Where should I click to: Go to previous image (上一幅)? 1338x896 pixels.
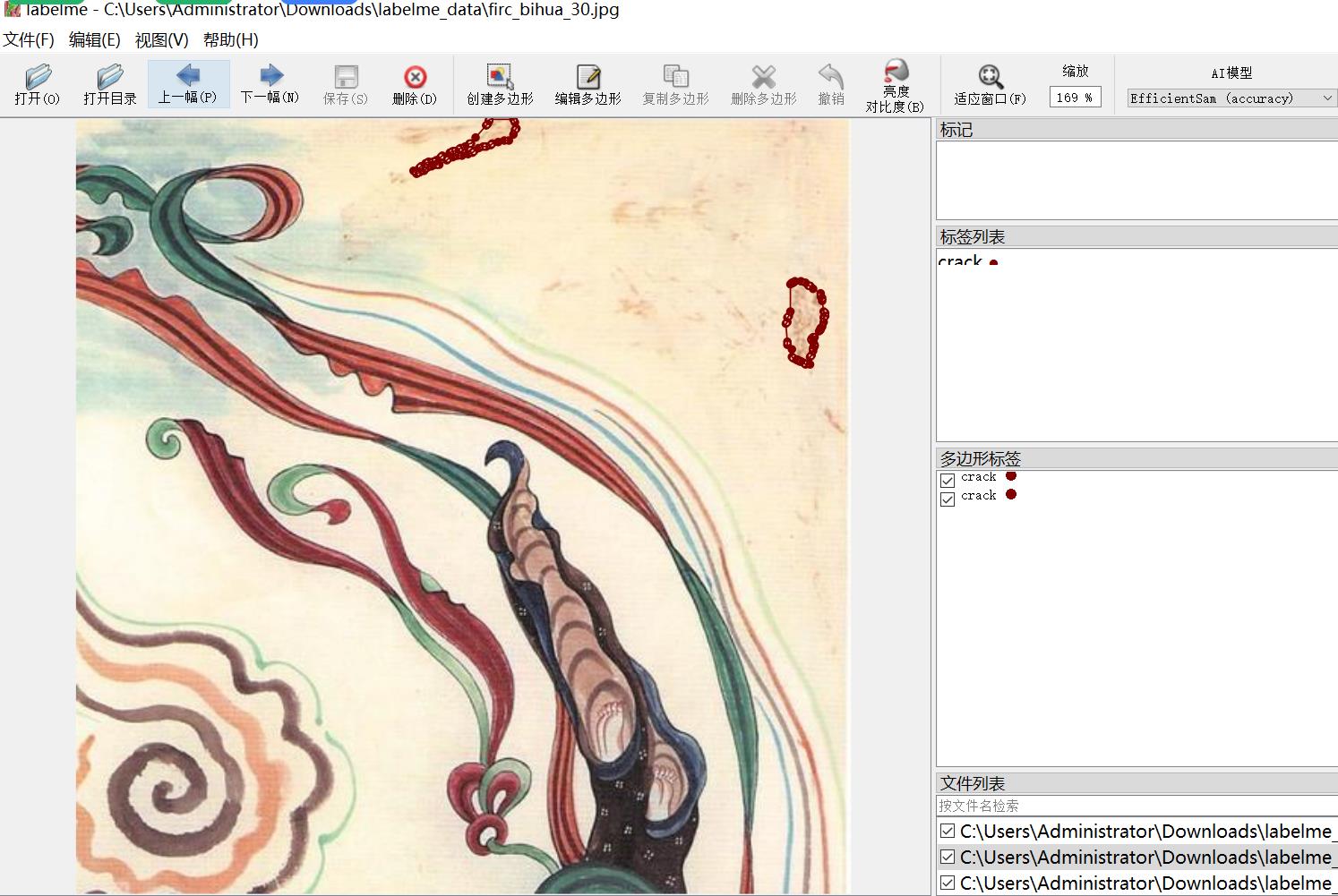click(188, 84)
